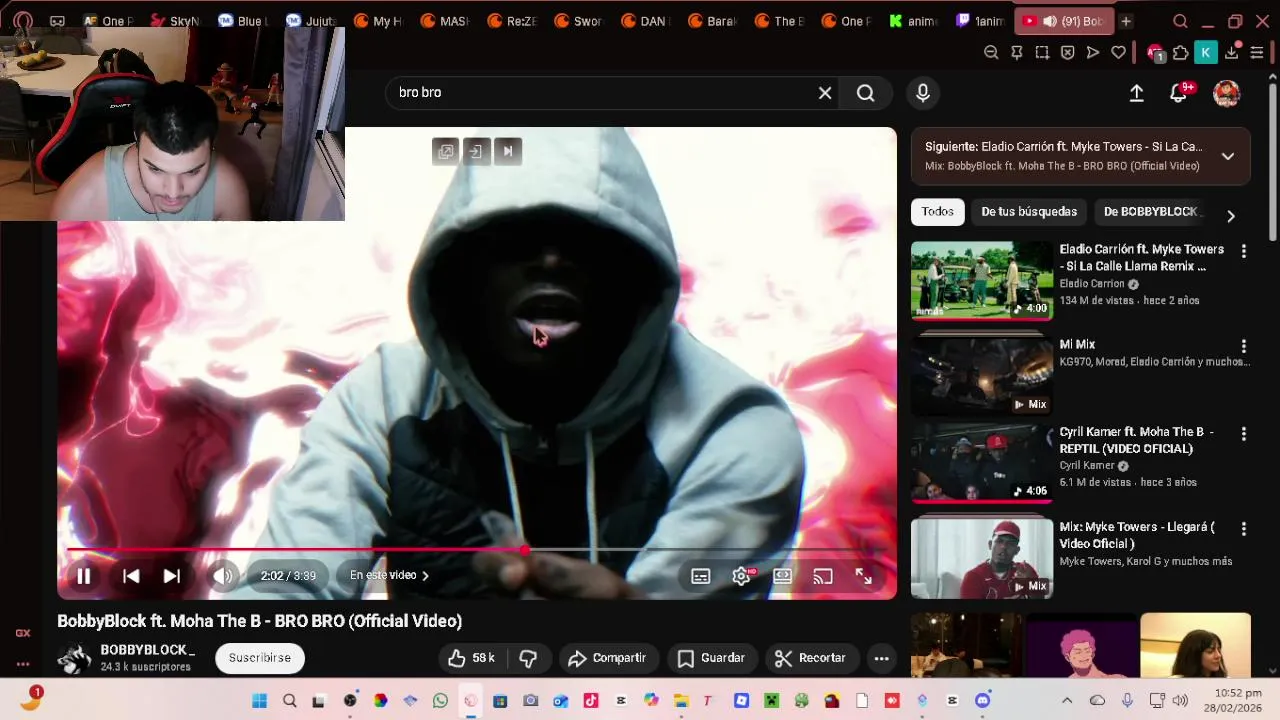This screenshot has width=1280, height=720.
Task: Switch to the 'SkyN' browser tab
Action: click(x=176, y=21)
